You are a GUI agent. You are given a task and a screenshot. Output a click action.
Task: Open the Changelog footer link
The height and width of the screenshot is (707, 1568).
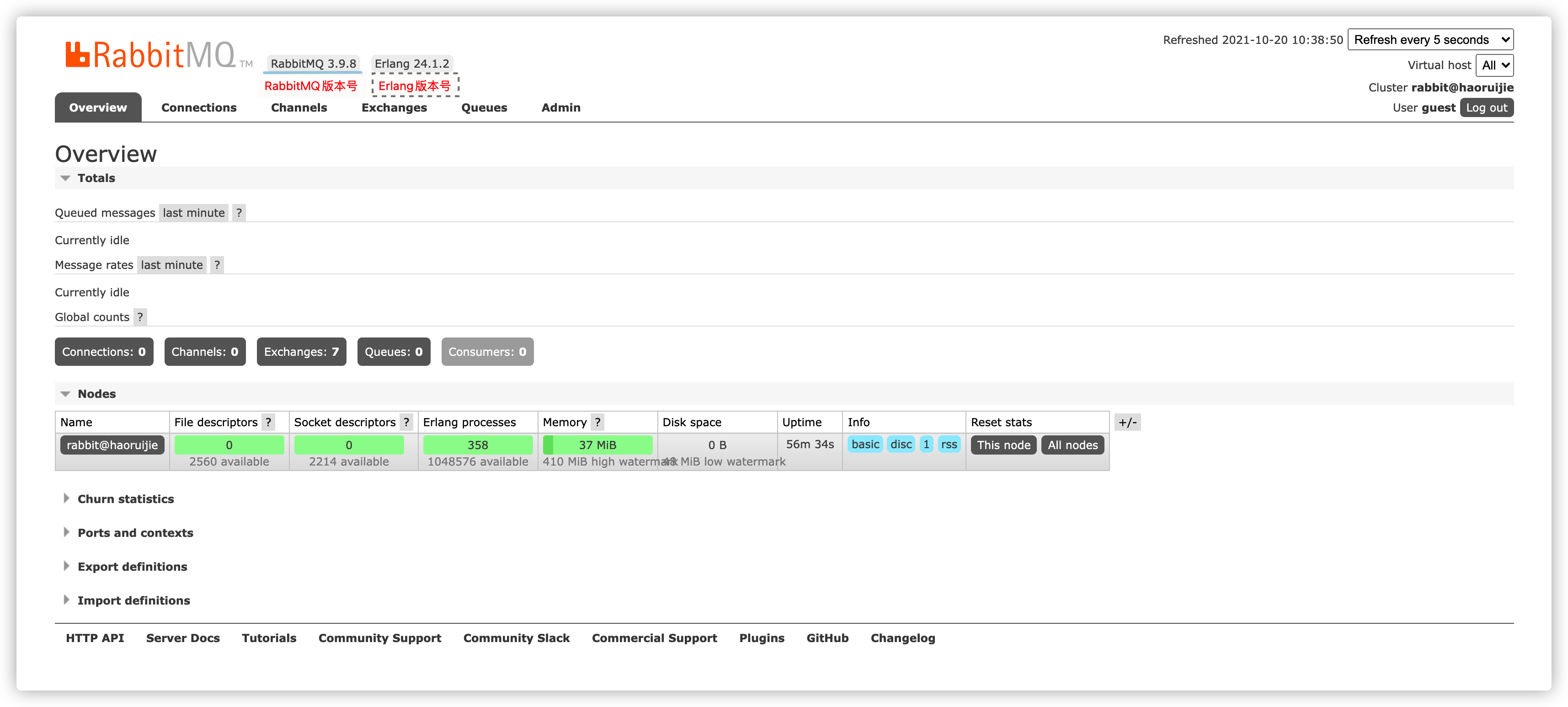tap(903, 638)
